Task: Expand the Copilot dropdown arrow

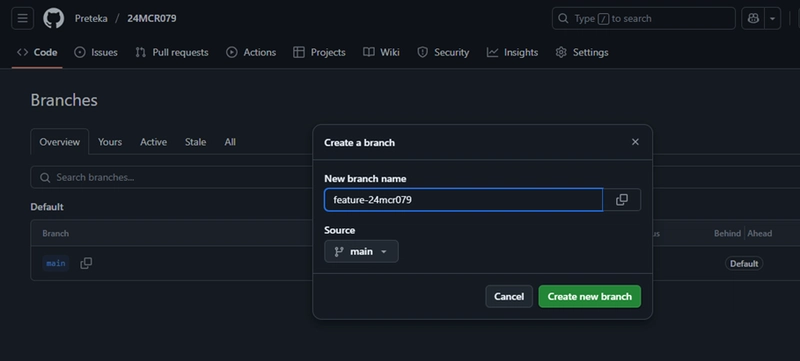Action: 772,18
